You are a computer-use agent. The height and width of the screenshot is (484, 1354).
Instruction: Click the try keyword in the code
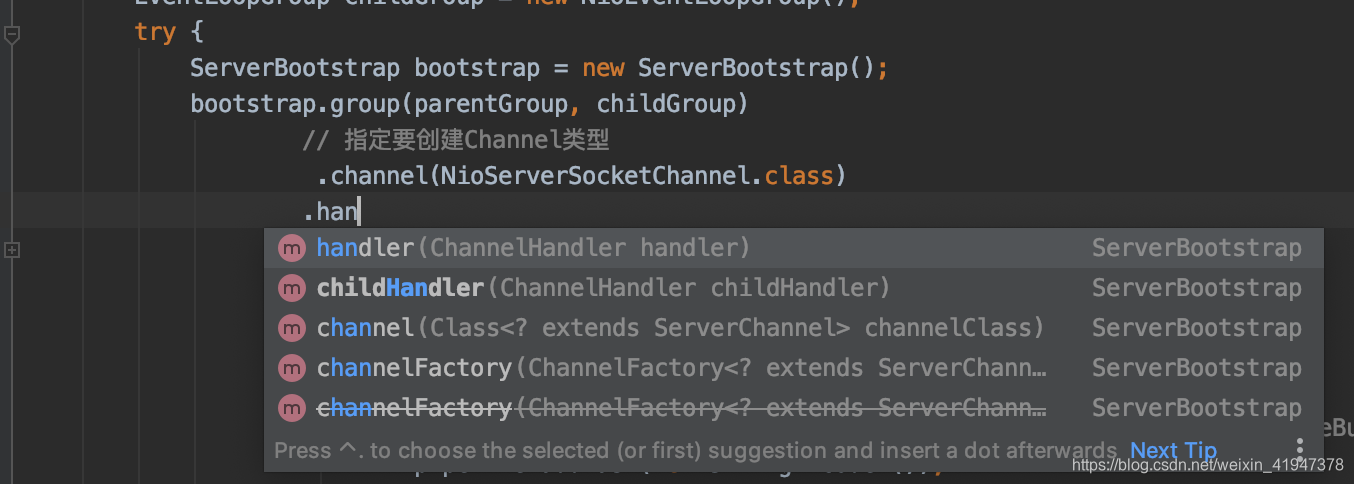click(x=155, y=32)
